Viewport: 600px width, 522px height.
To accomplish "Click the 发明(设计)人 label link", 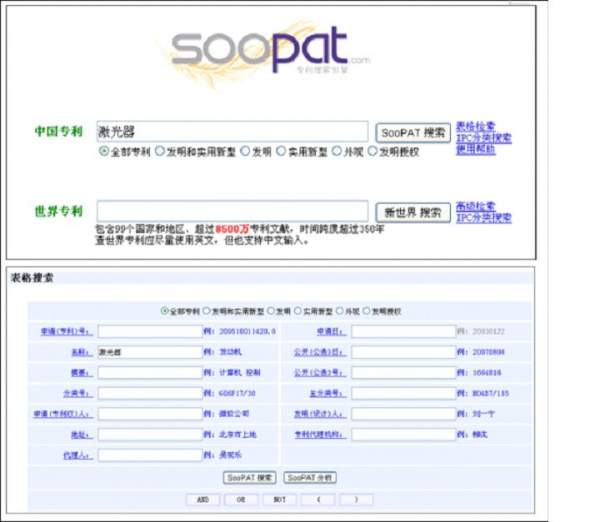I will (320, 414).
